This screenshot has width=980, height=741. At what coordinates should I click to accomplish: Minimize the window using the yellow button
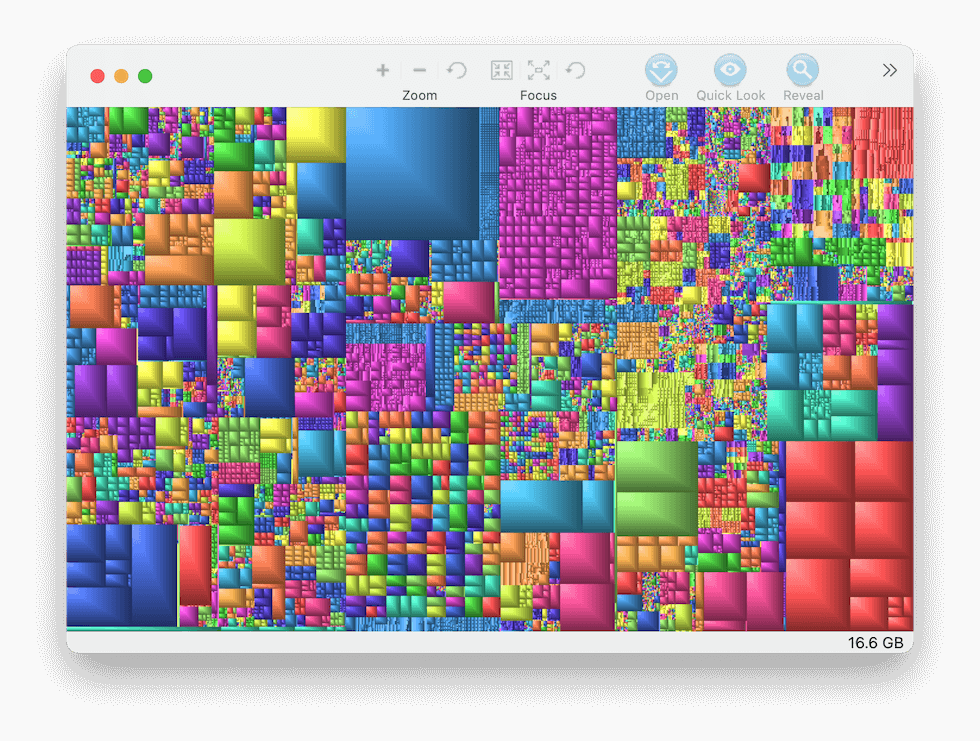click(x=121, y=76)
